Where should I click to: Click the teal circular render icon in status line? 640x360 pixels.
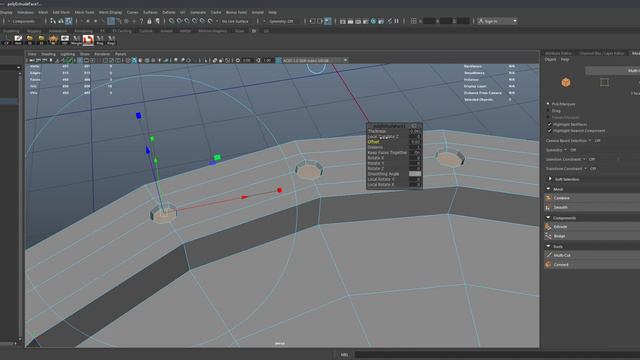point(373,21)
